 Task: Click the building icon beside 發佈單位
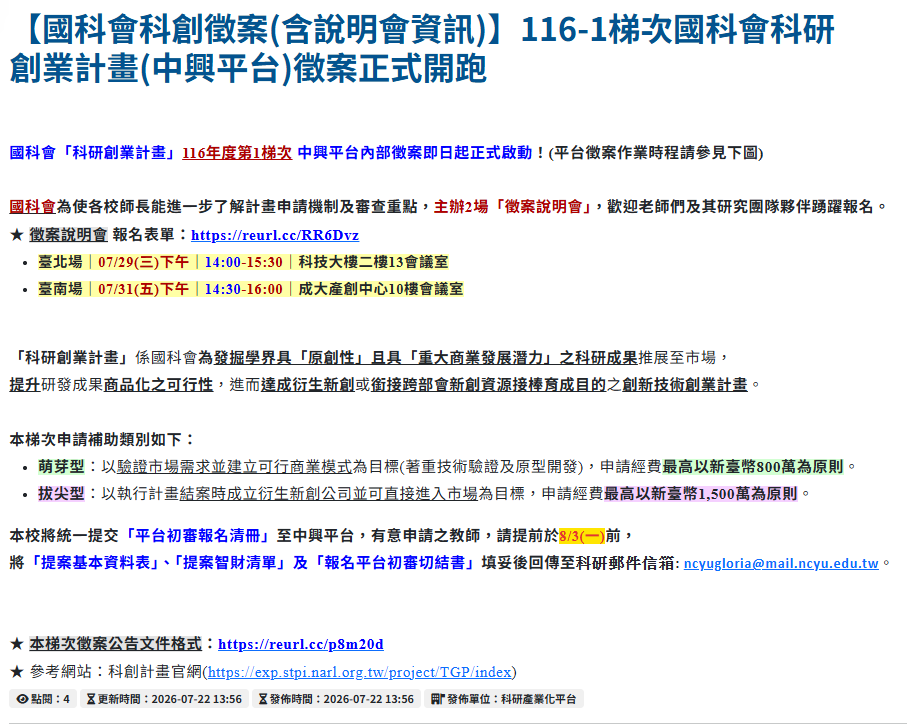tap(437, 699)
